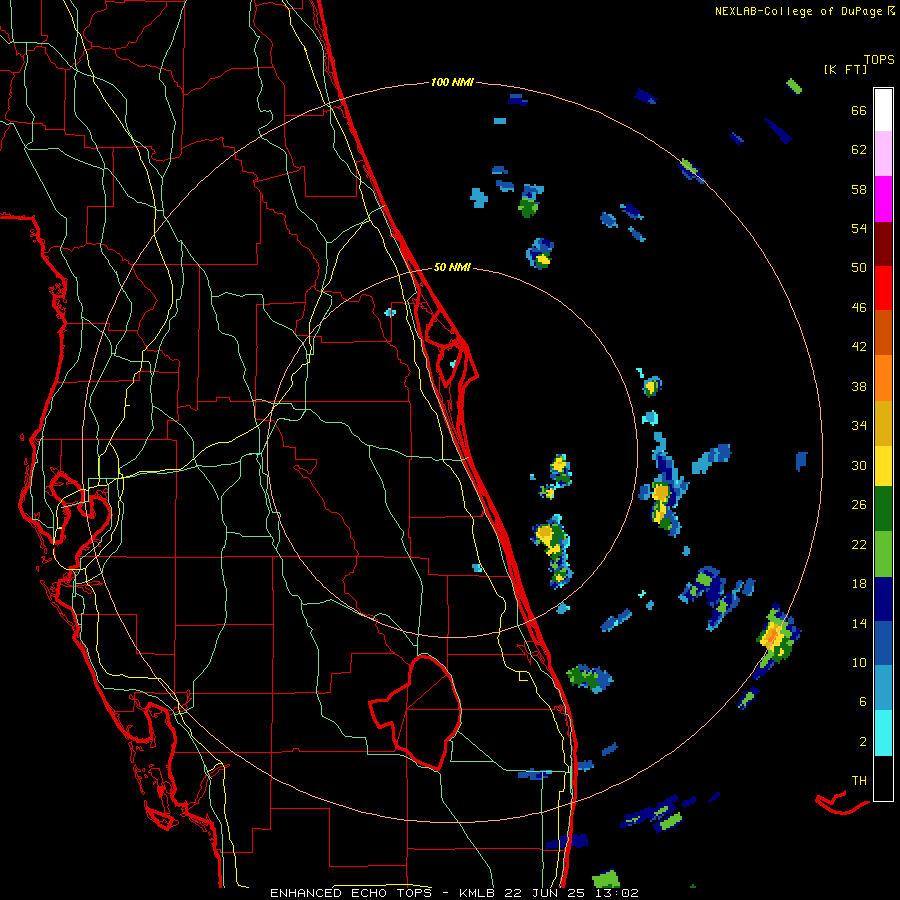Click the 50 NMI range ring label
The height and width of the screenshot is (900, 900).
pyautogui.click(x=452, y=267)
